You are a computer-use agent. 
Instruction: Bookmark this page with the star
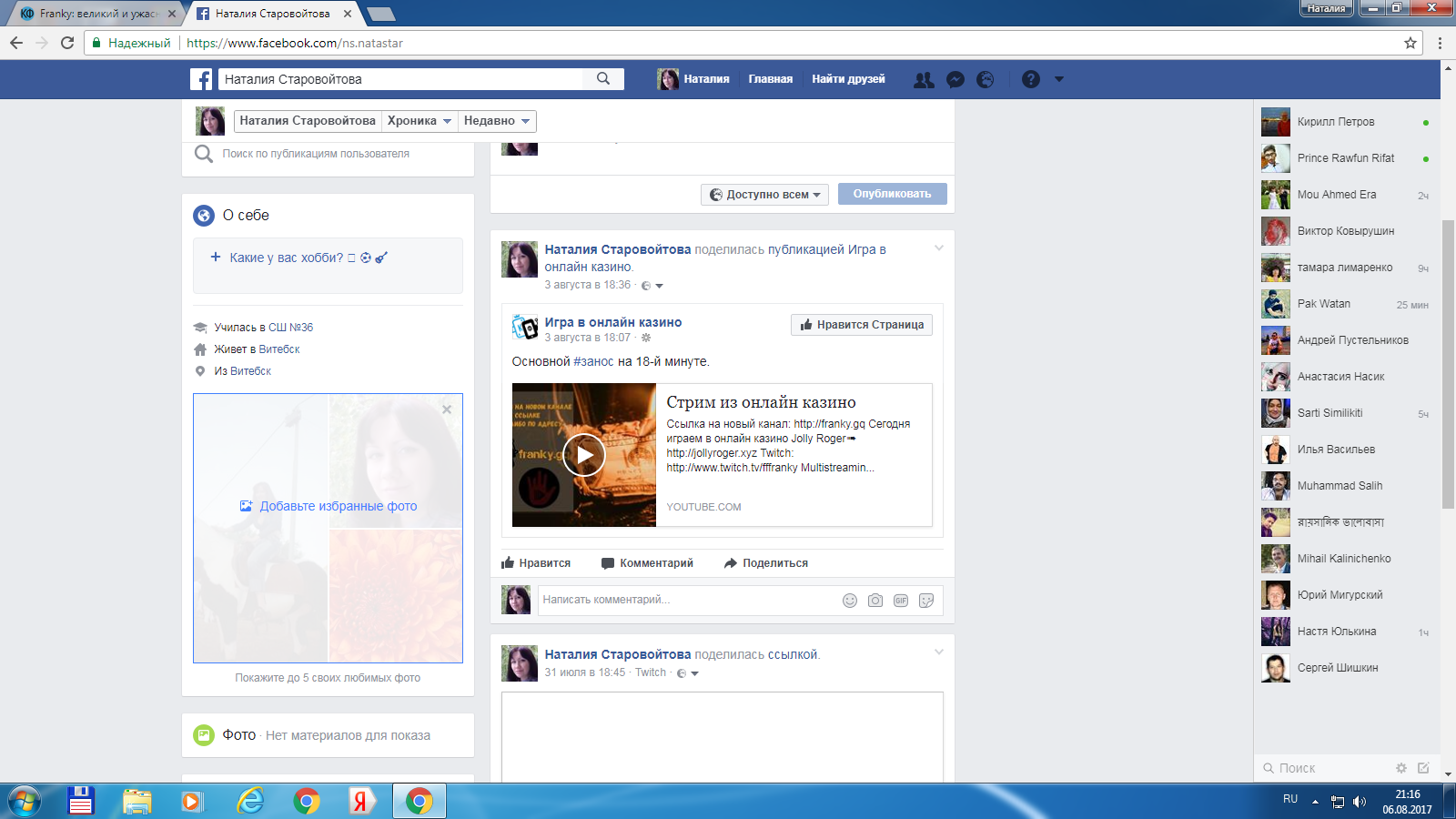pos(1410,43)
